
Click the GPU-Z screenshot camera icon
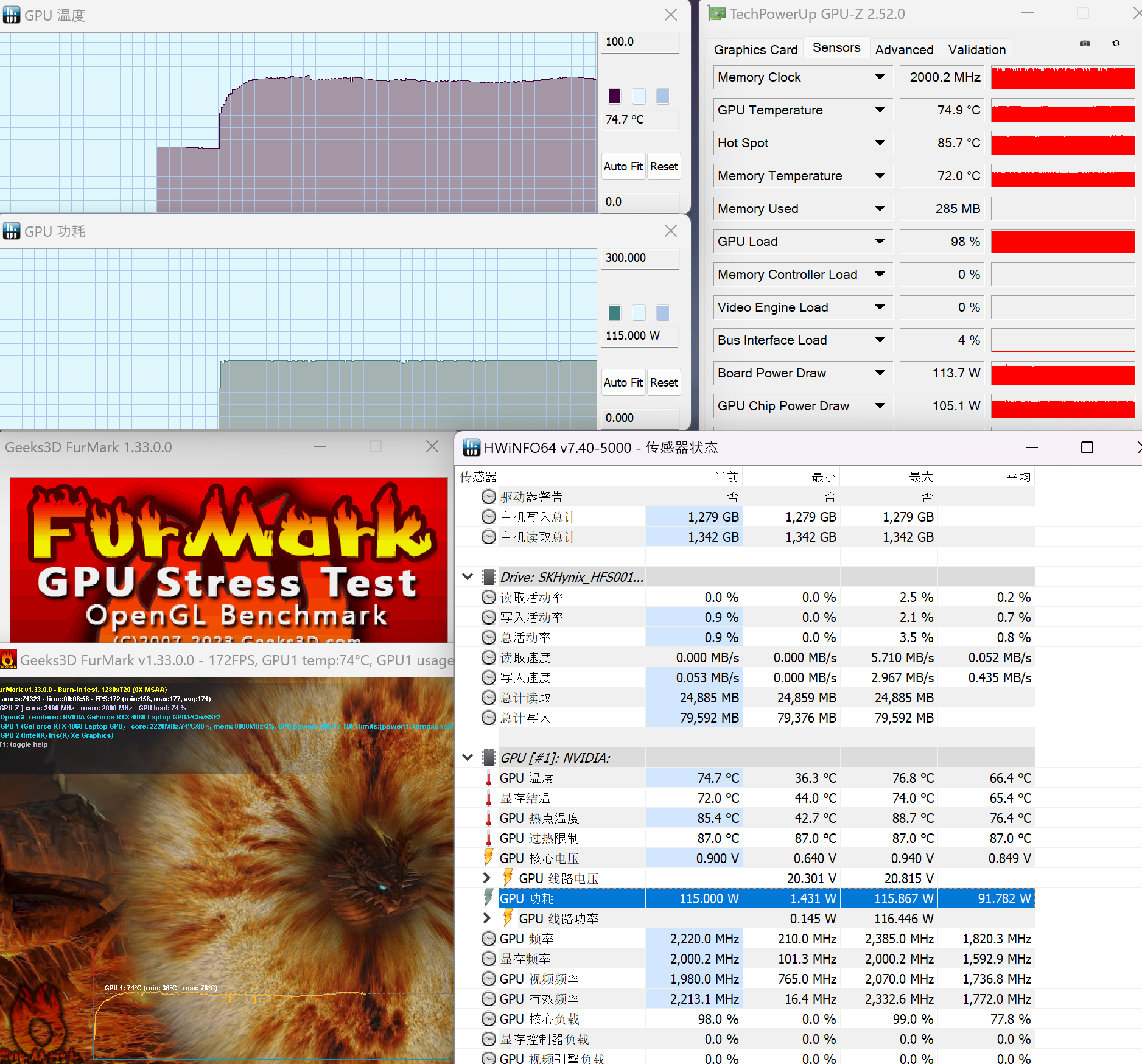[1085, 43]
